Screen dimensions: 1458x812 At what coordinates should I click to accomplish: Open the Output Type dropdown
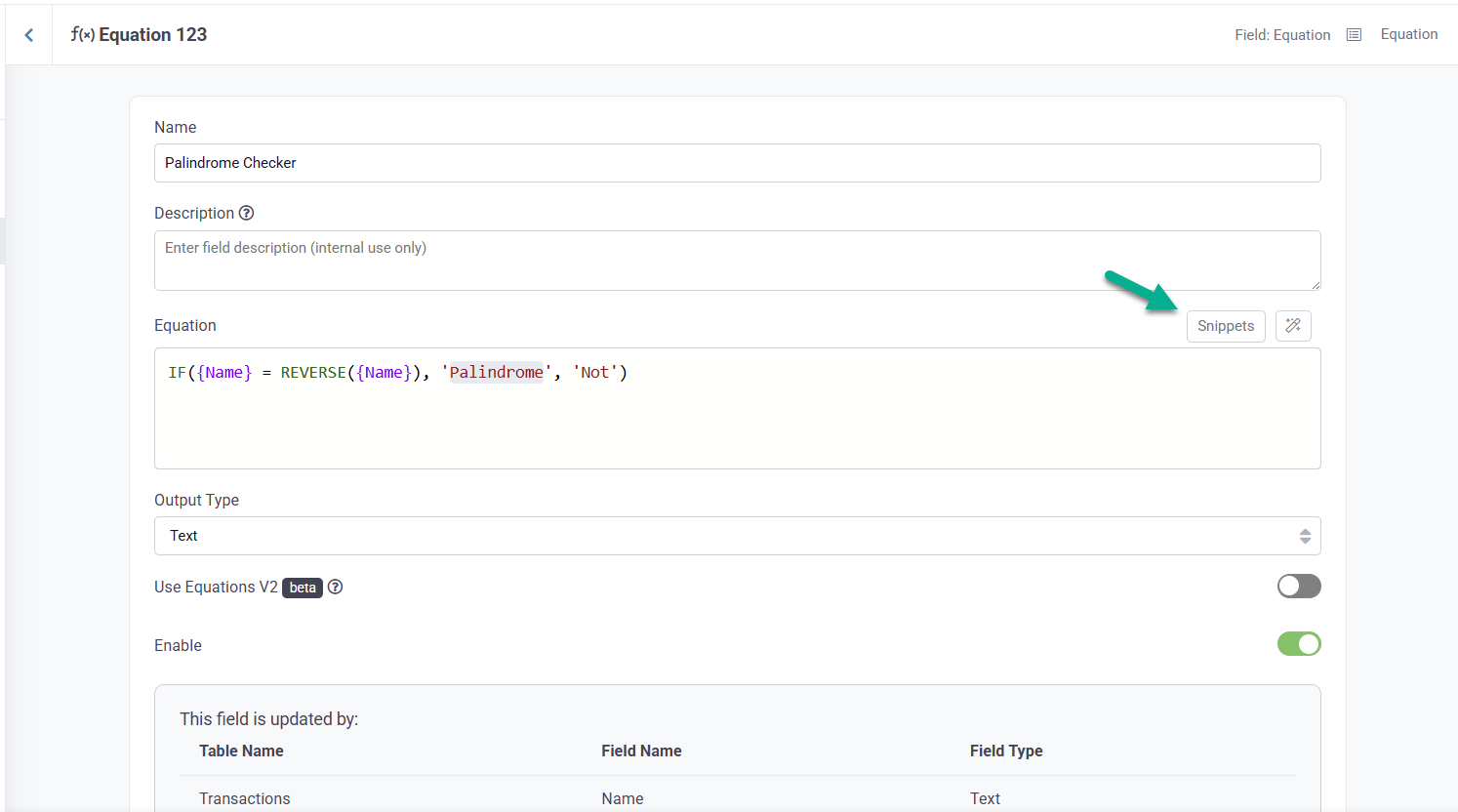(x=737, y=536)
